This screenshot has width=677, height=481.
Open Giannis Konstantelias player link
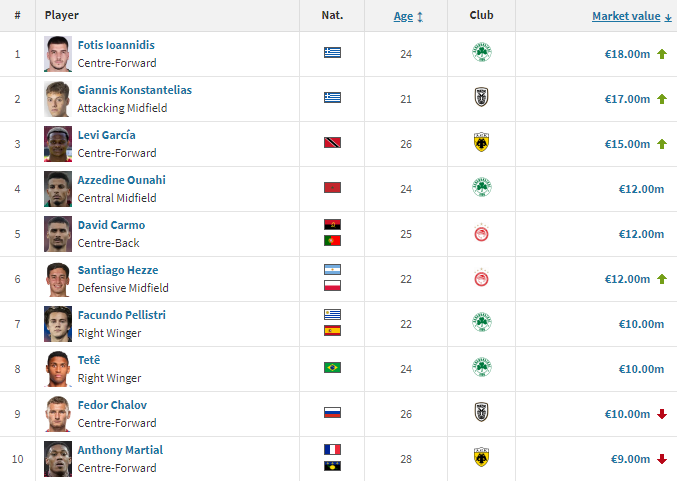coord(134,90)
